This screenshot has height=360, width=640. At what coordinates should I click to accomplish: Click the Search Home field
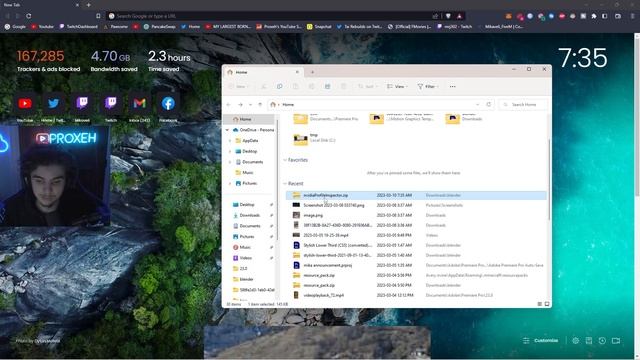pos(524,105)
